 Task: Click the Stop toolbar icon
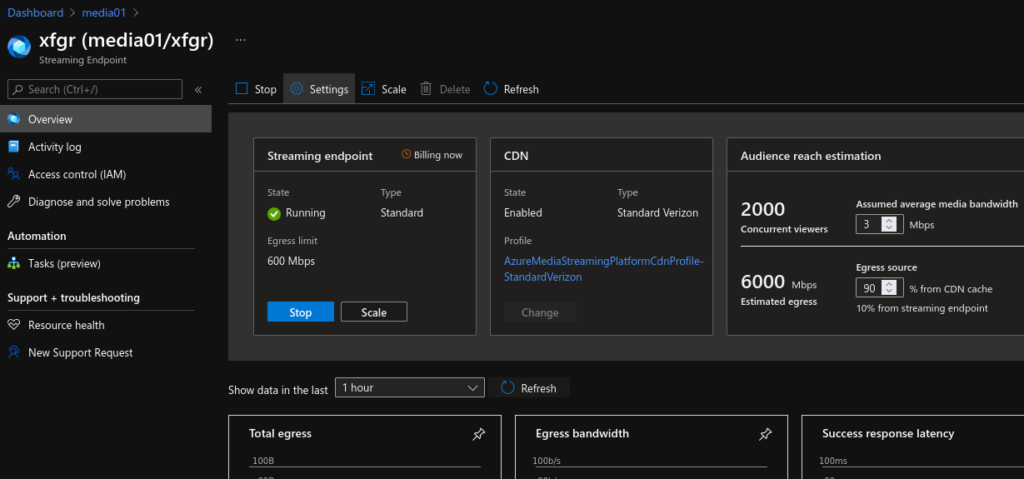(x=242, y=89)
